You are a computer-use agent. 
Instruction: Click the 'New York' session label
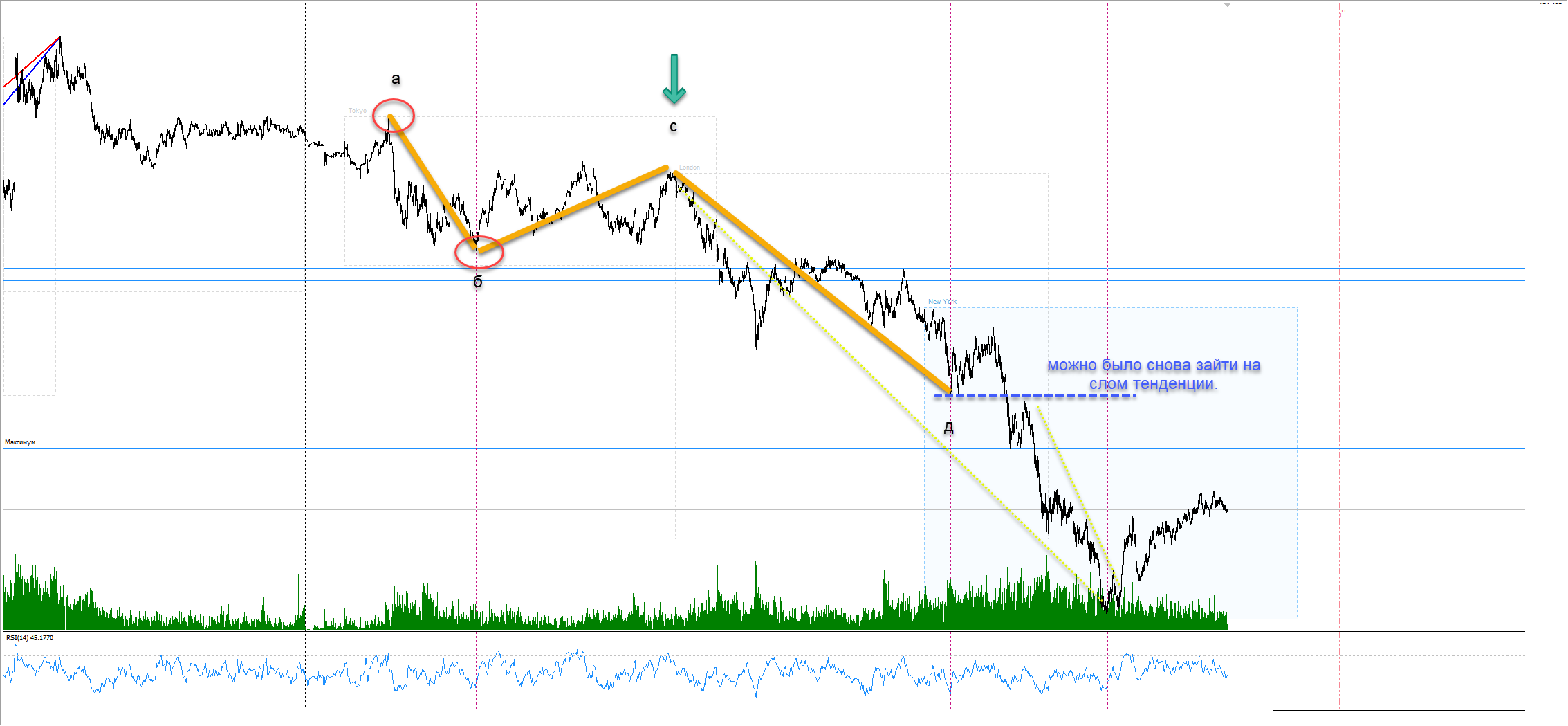click(x=942, y=302)
